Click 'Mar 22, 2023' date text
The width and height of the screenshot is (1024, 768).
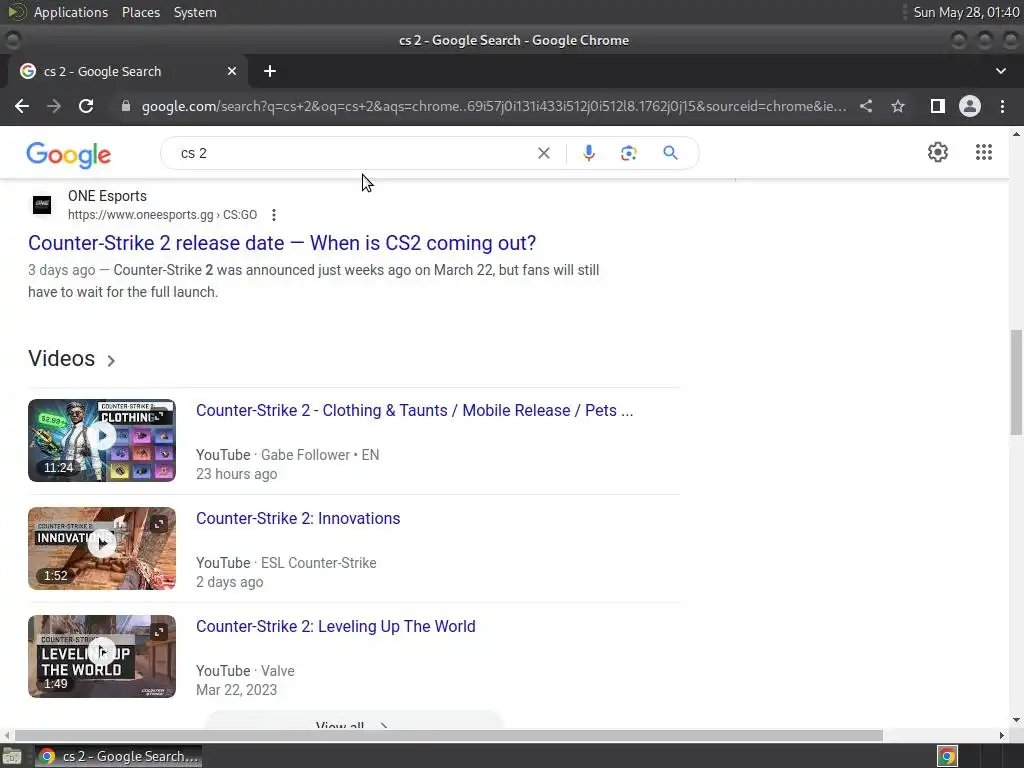236,690
